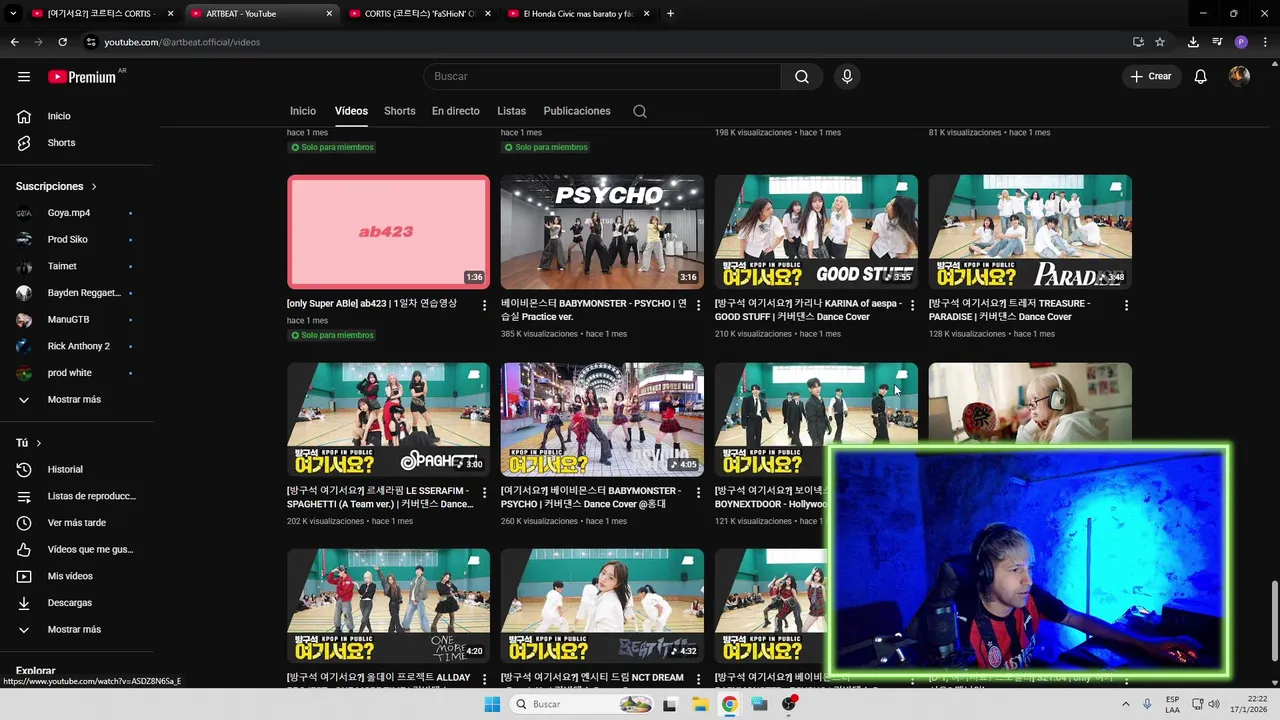Expand Suscripciones section chevron
Viewport: 1280px width, 720px height.
(94, 187)
